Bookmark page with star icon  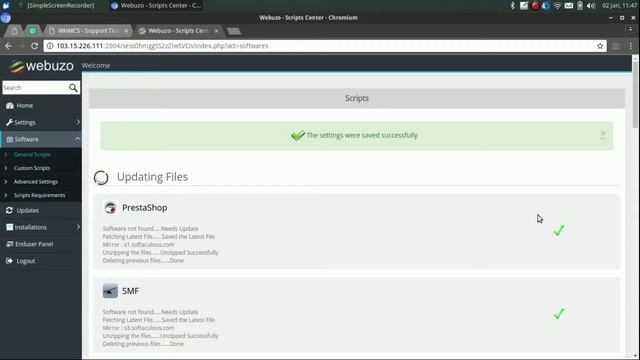click(x=600, y=46)
